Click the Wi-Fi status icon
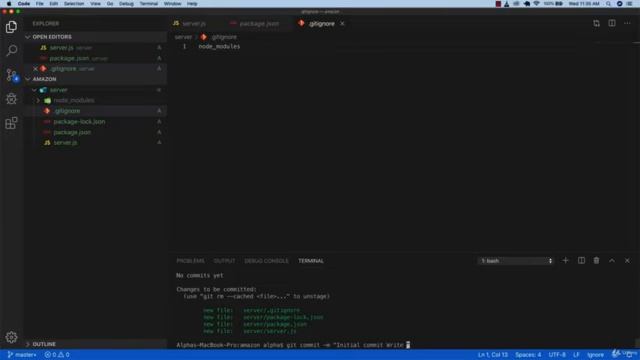Screen dimensions: 640x360 tap(536, 4)
